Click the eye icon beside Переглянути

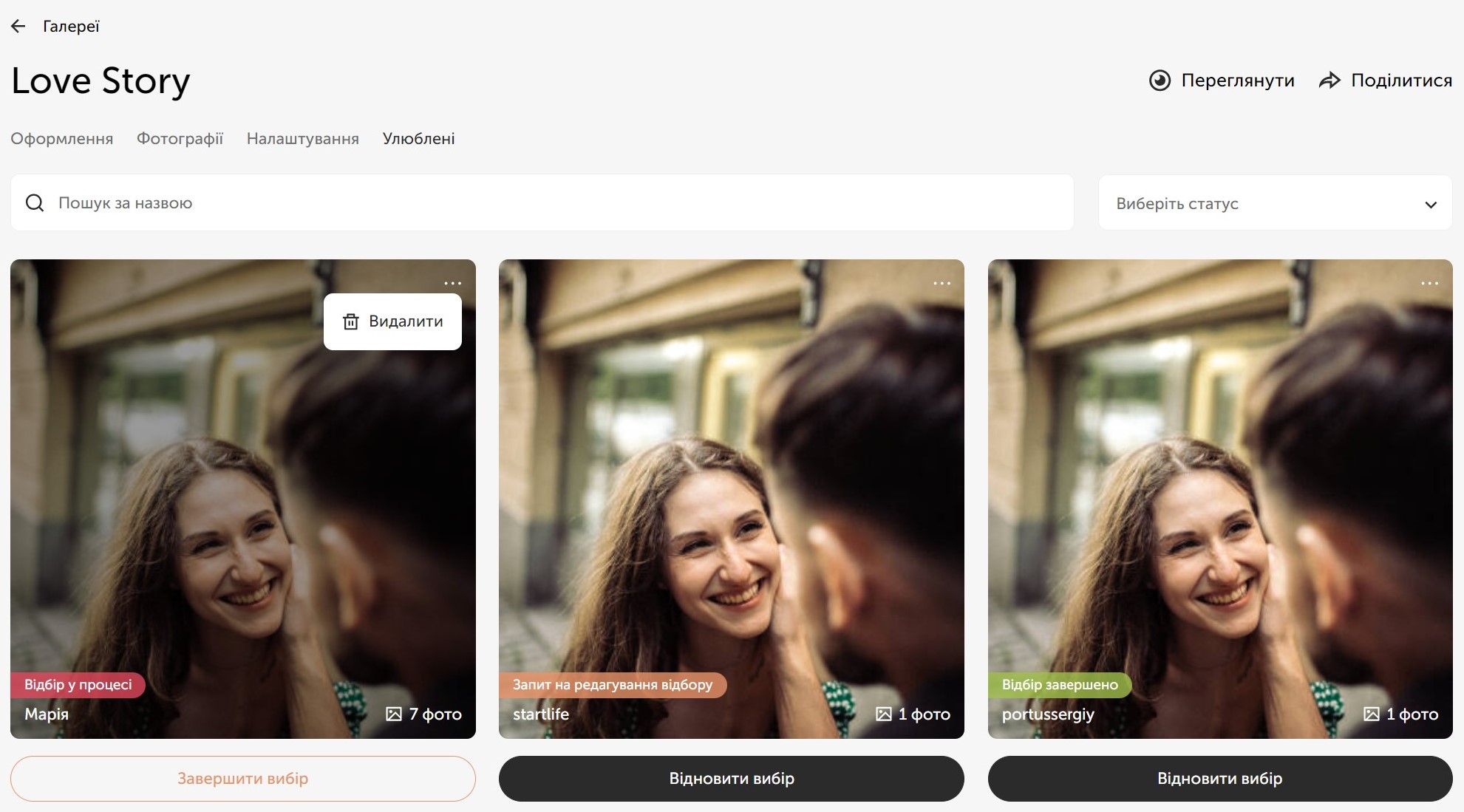click(x=1160, y=81)
